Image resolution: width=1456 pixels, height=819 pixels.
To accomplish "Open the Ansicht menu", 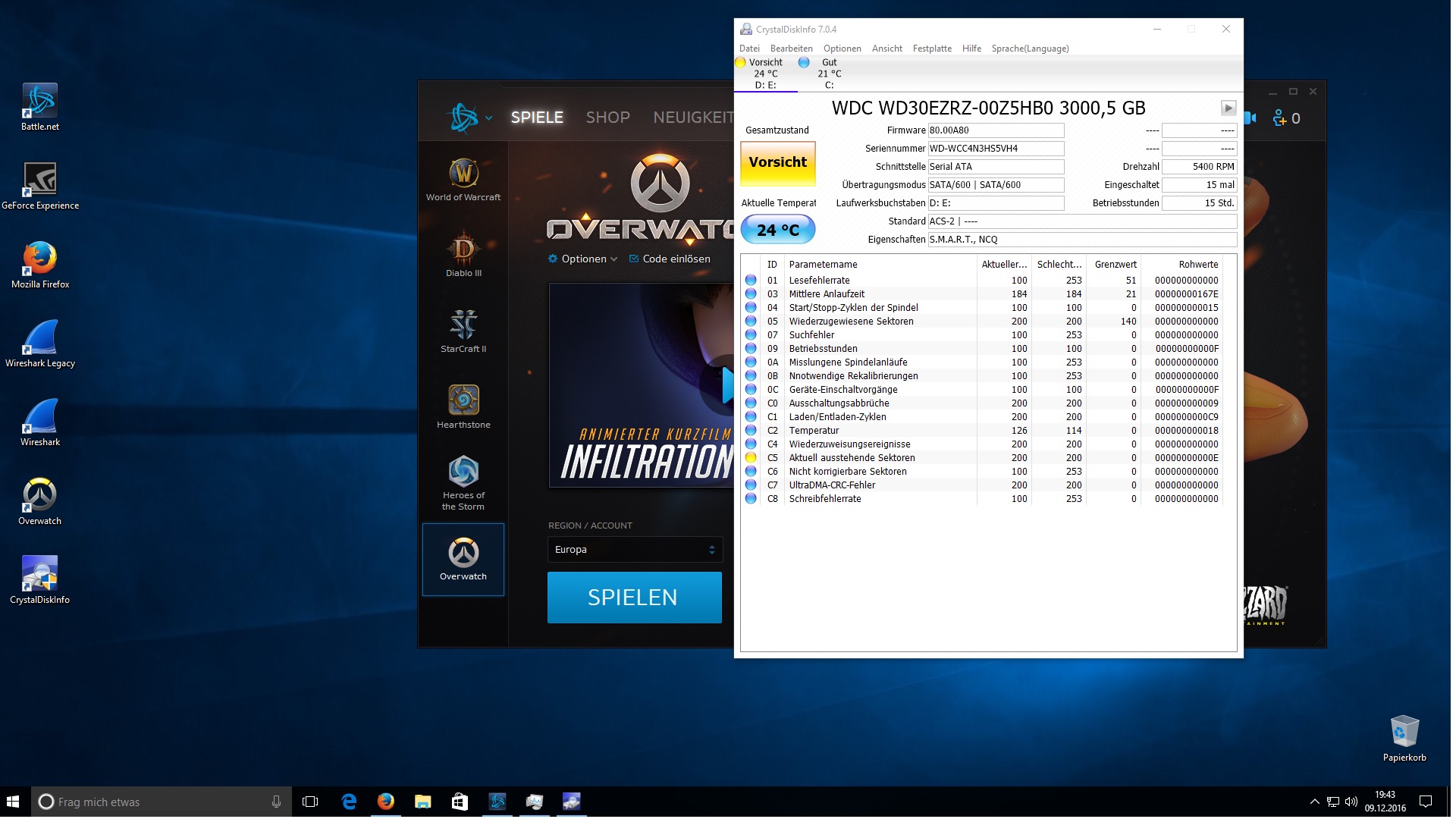I will click(886, 49).
